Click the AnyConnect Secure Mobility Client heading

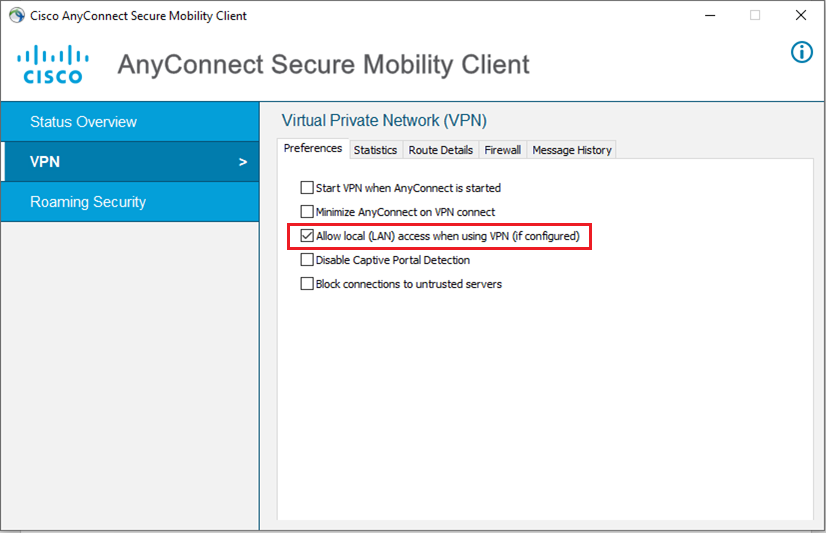[323, 65]
